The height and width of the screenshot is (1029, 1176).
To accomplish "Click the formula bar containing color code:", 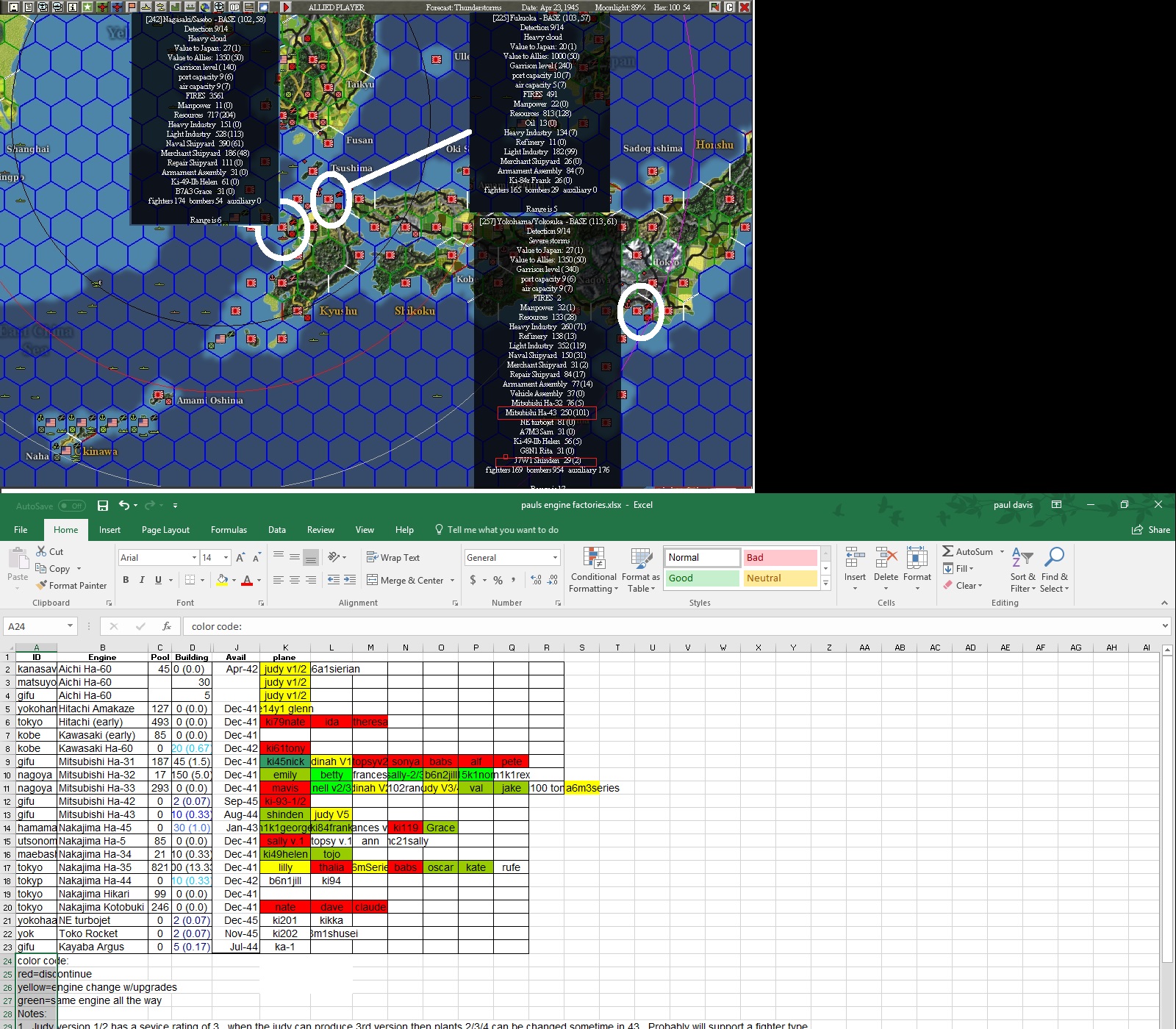I will 672,626.
